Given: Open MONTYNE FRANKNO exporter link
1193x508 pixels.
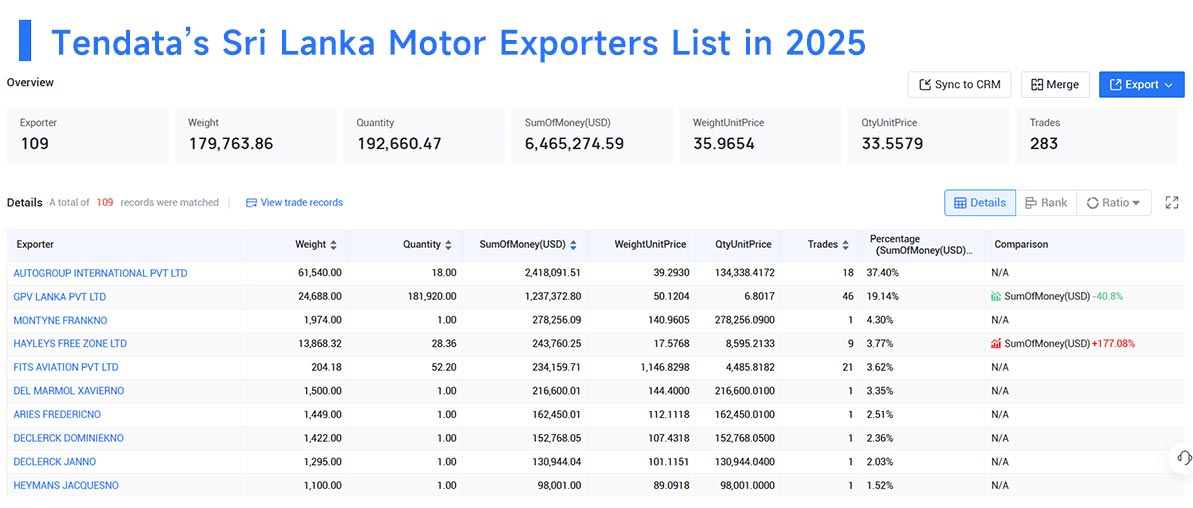Looking at the screenshot, I should pyautogui.click(x=60, y=320).
